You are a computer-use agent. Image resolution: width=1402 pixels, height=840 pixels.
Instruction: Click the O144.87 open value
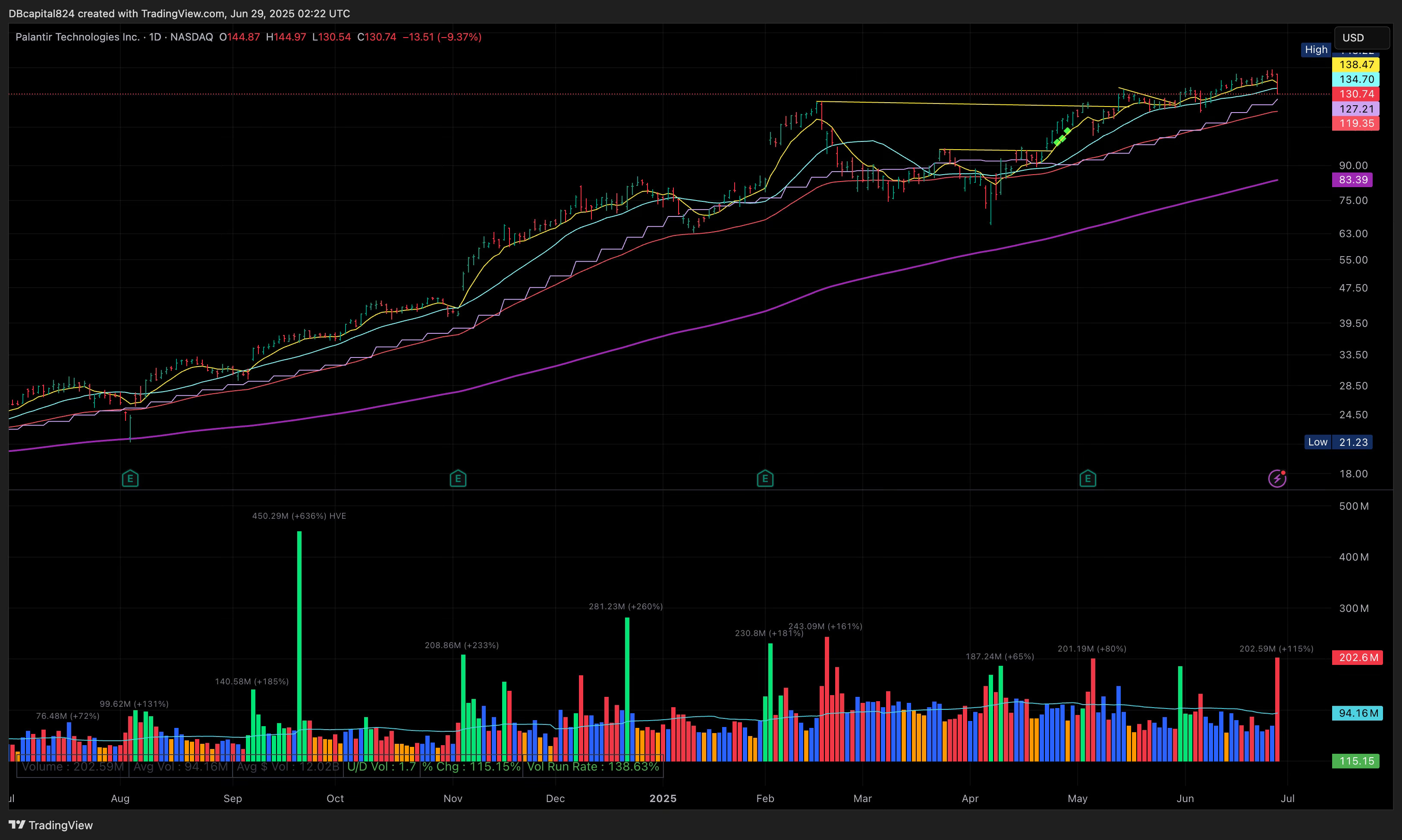(239, 37)
